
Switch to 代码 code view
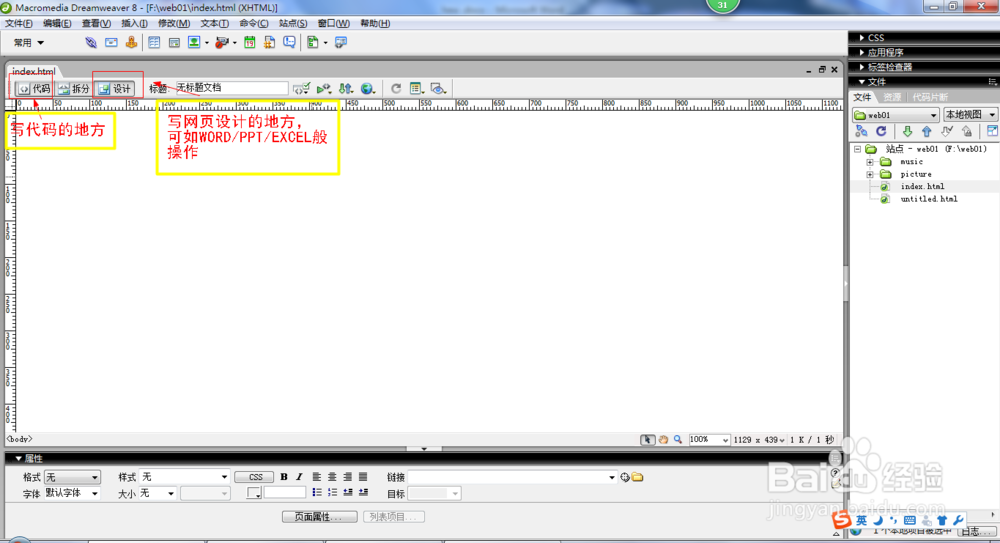(35, 89)
